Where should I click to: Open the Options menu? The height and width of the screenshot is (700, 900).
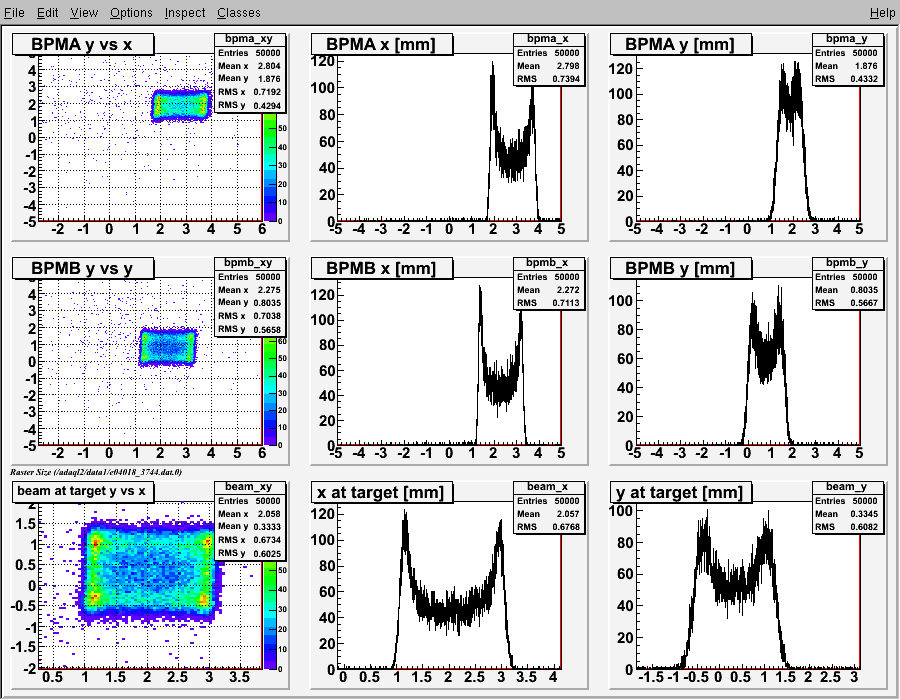click(131, 13)
